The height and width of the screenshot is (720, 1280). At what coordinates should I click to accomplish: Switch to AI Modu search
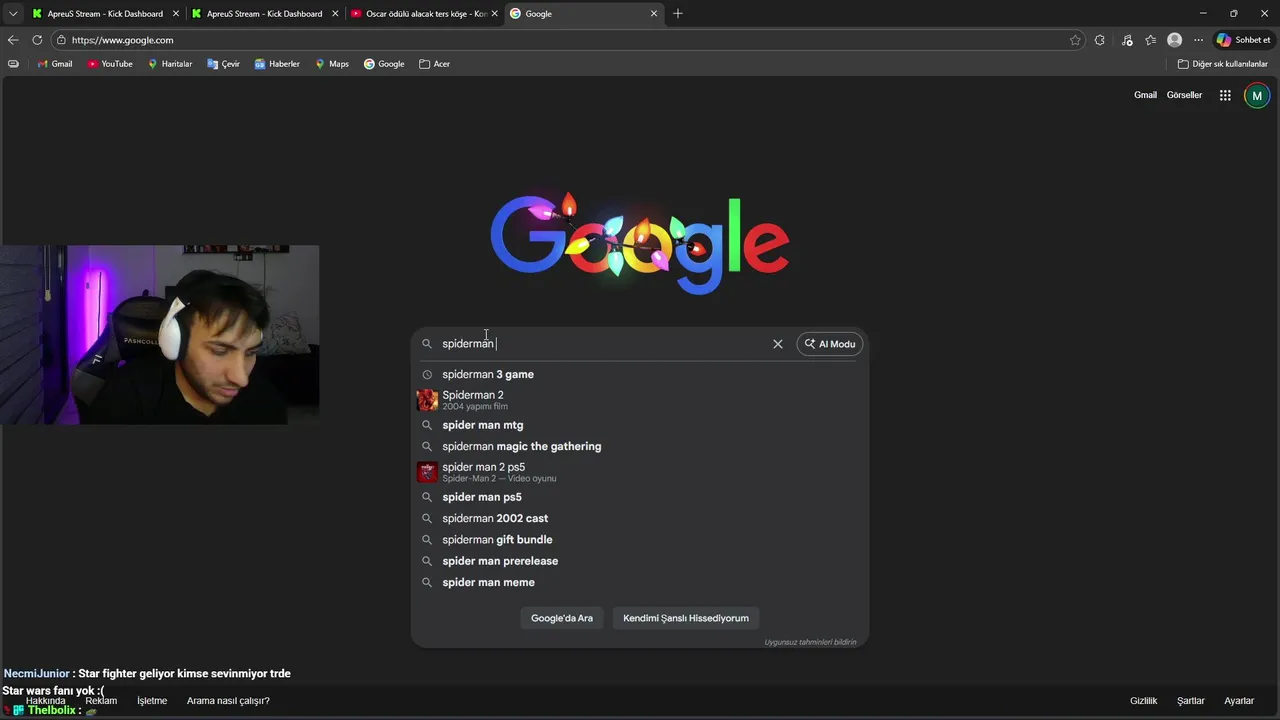(x=830, y=344)
